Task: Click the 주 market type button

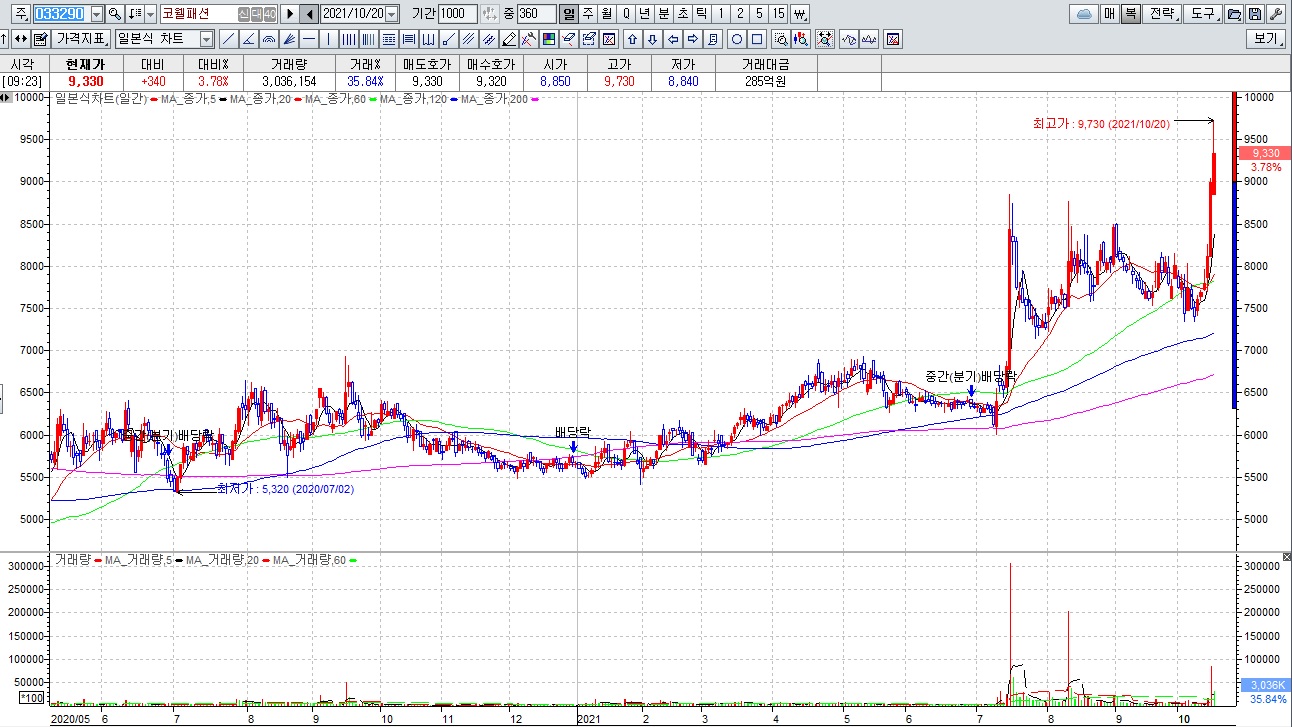Action: click(22, 14)
